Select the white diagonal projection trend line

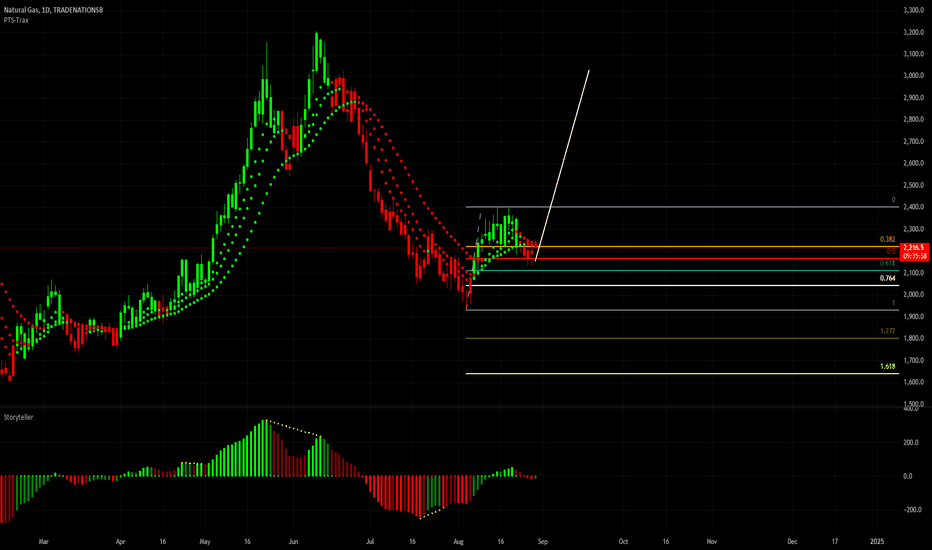(562, 165)
